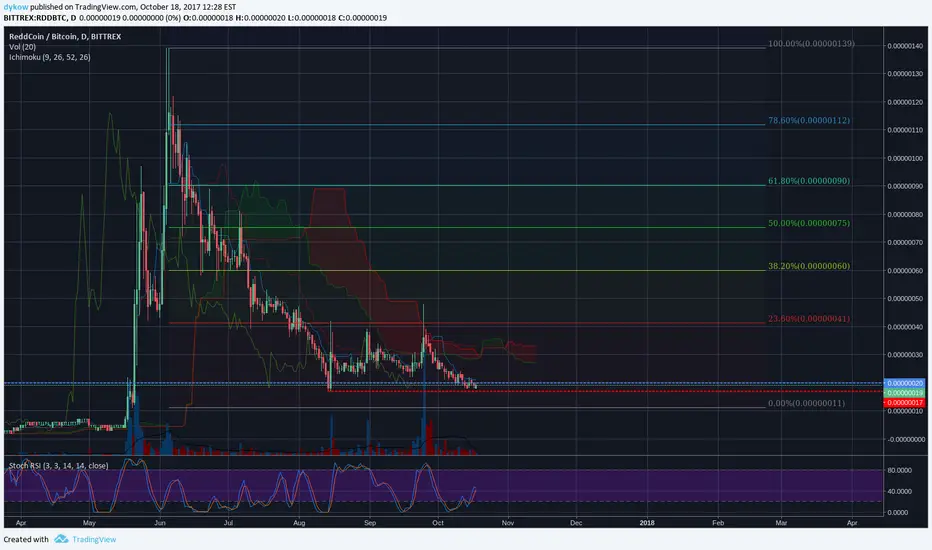Click the Oct label on time axis
Screen dimensions: 932x550
tap(438, 523)
